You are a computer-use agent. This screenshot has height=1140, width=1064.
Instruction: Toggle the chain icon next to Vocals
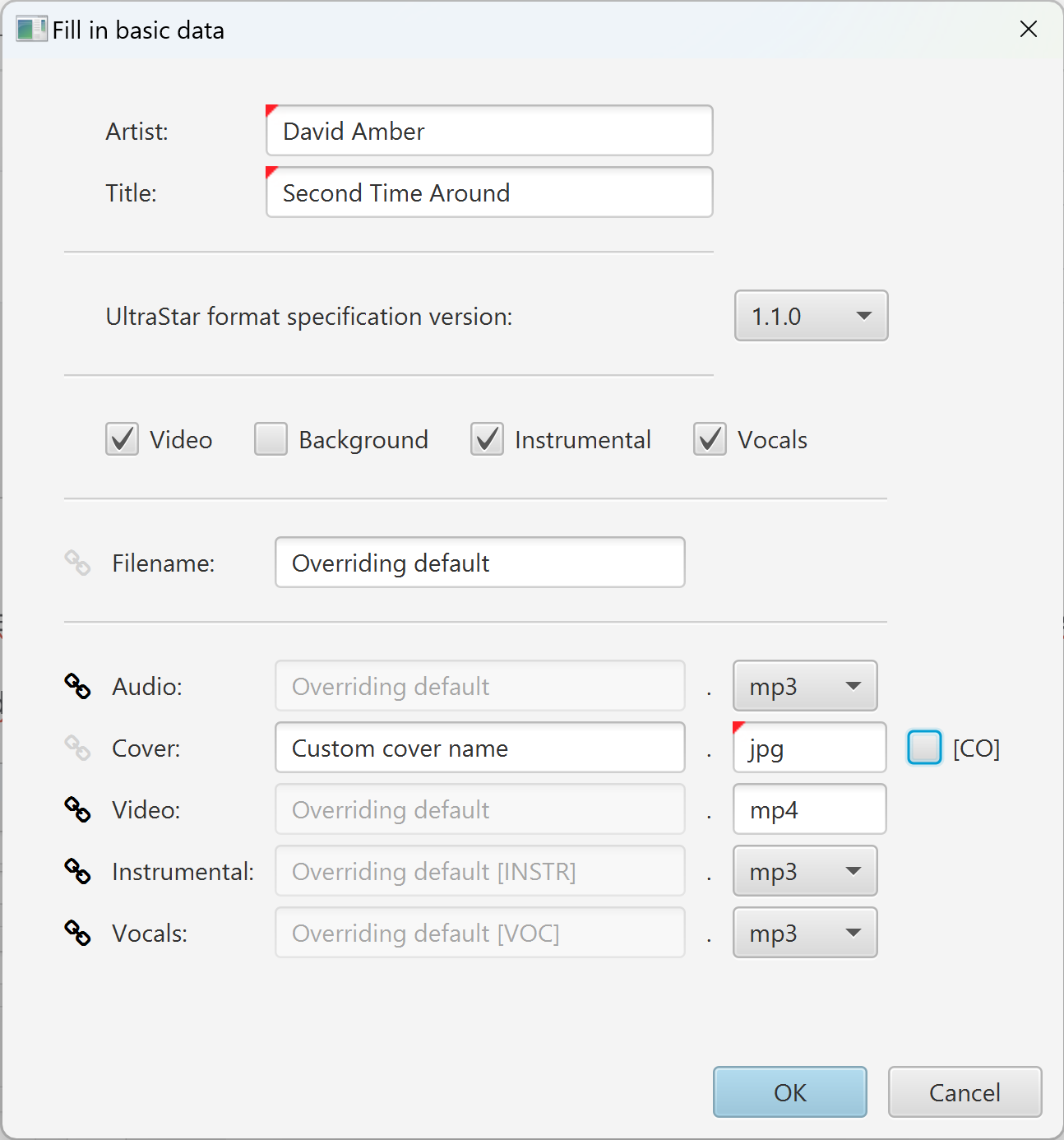77,933
